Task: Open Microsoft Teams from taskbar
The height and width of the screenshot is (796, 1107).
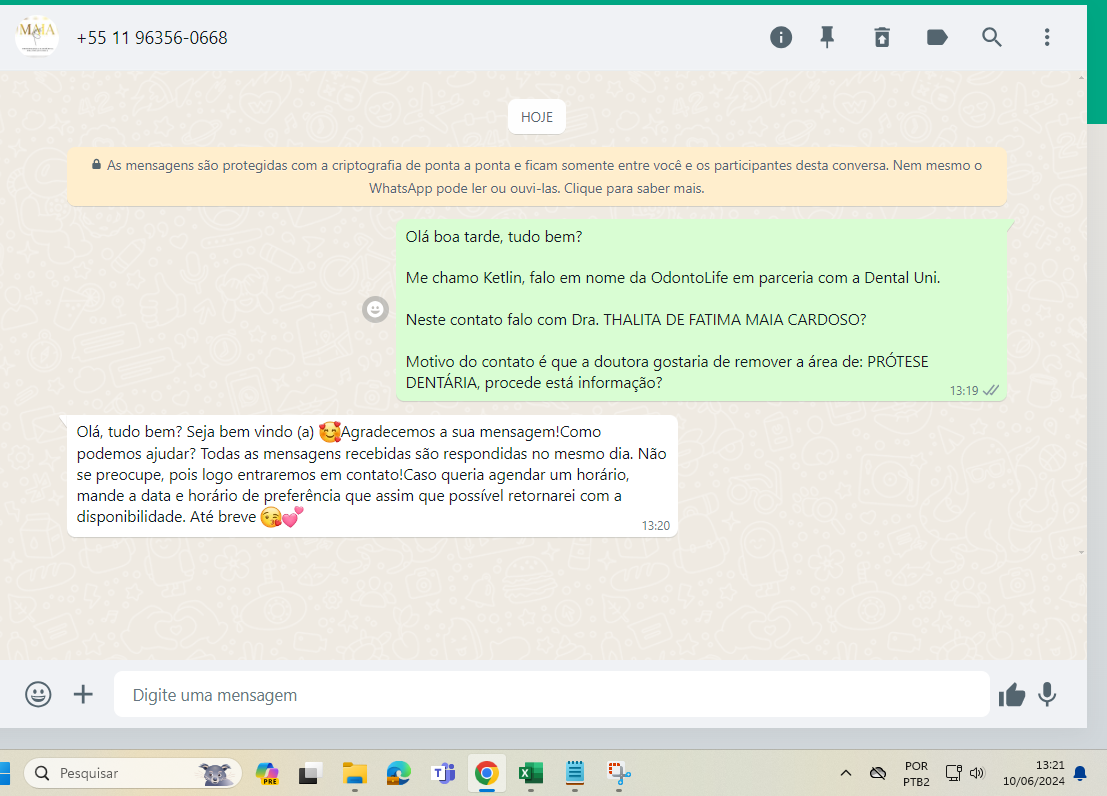Action: [443, 773]
